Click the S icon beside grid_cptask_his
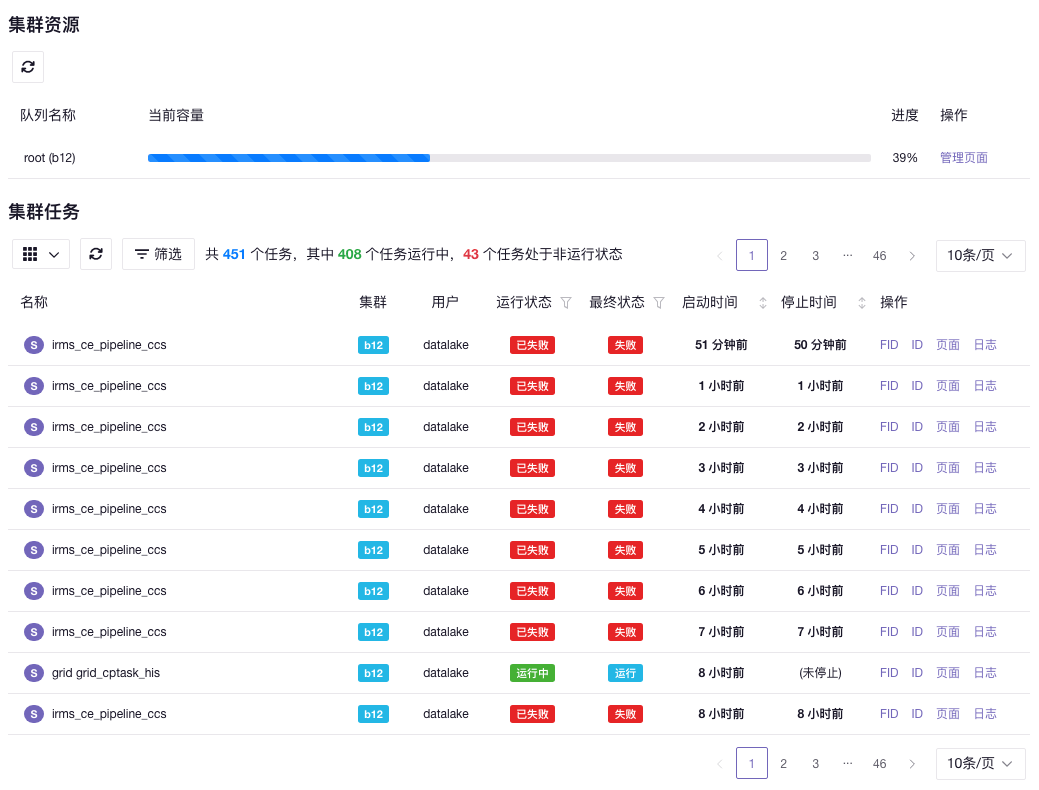Image resolution: width=1039 pixels, height=790 pixels. (34, 673)
